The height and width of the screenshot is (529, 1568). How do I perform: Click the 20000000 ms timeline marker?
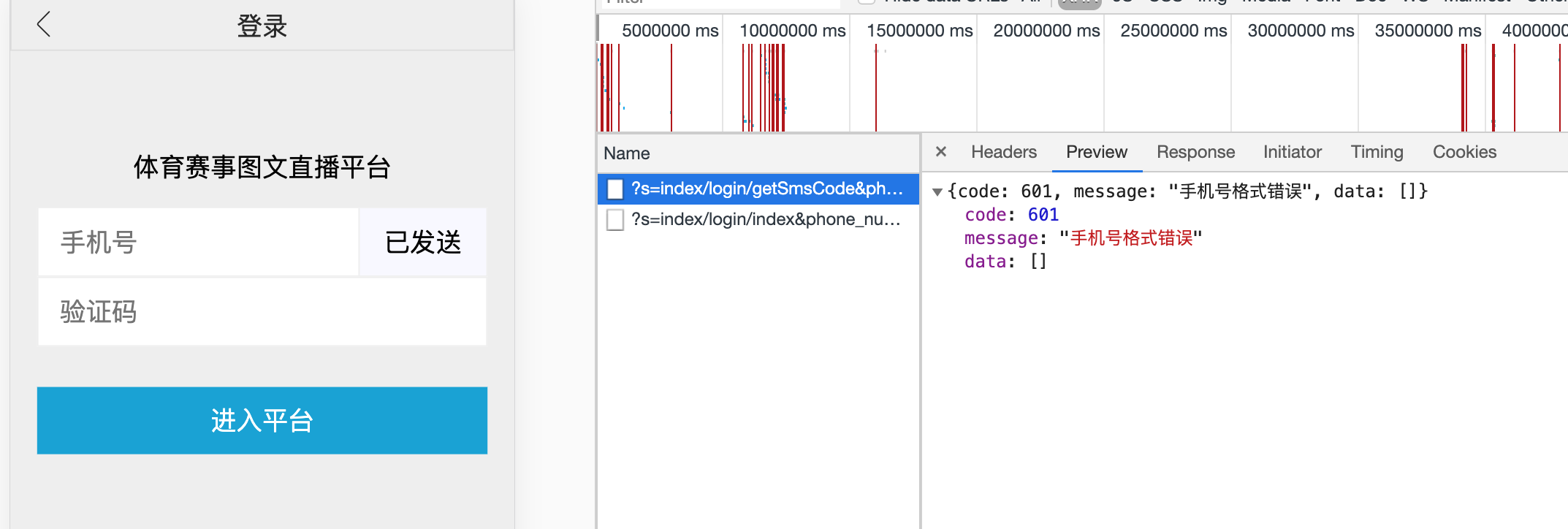1046,31
